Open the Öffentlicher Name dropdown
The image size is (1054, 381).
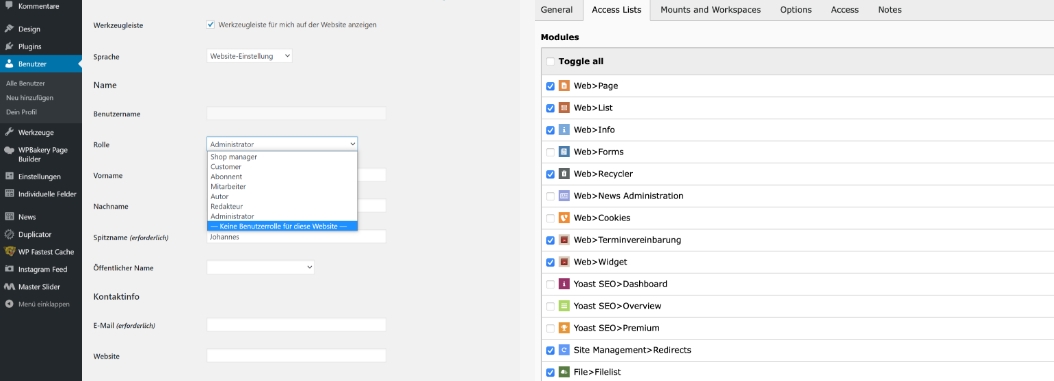pyautogui.click(x=261, y=267)
